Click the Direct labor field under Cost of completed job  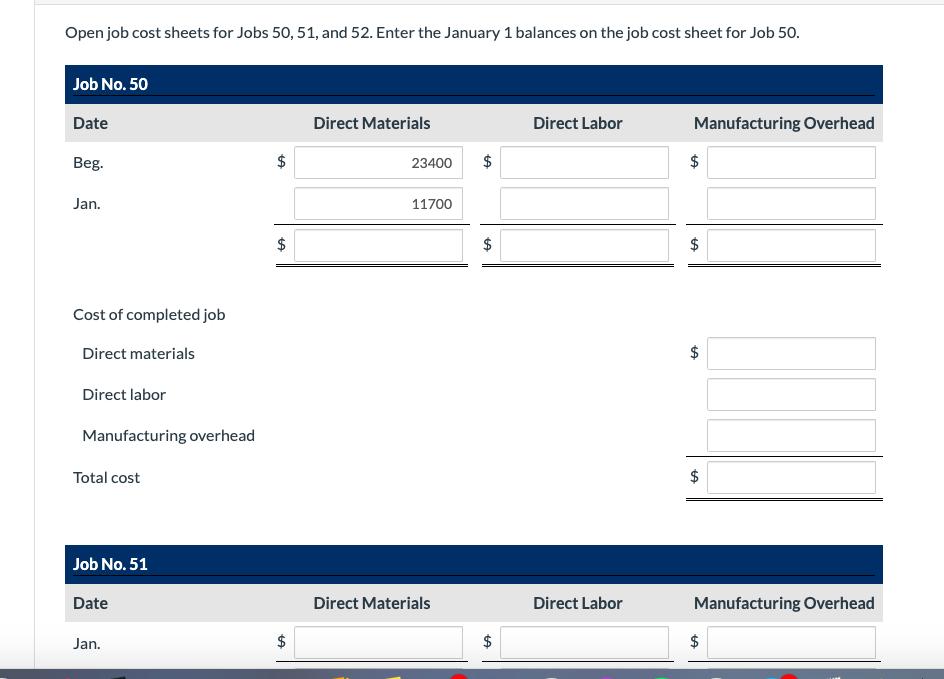[x=791, y=394]
